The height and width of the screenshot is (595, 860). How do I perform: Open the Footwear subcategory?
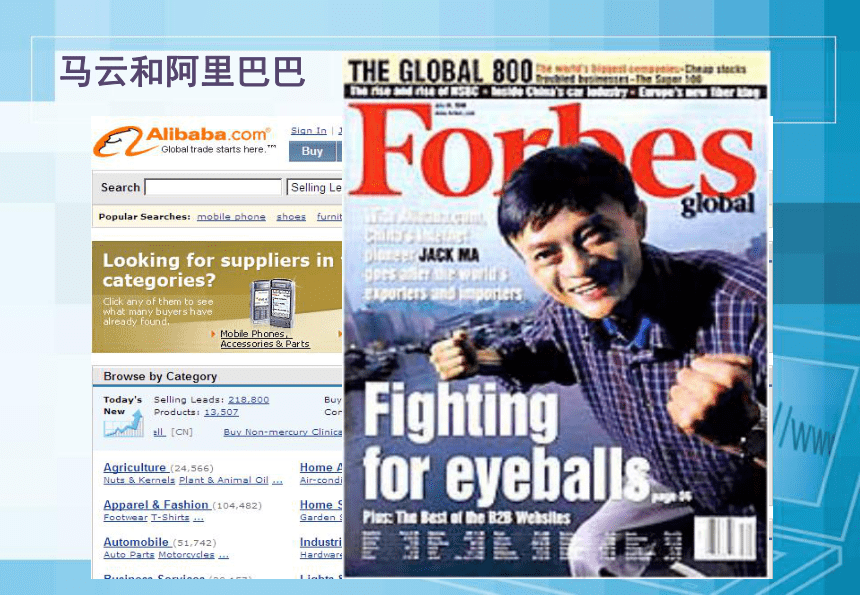(x=125, y=518)
